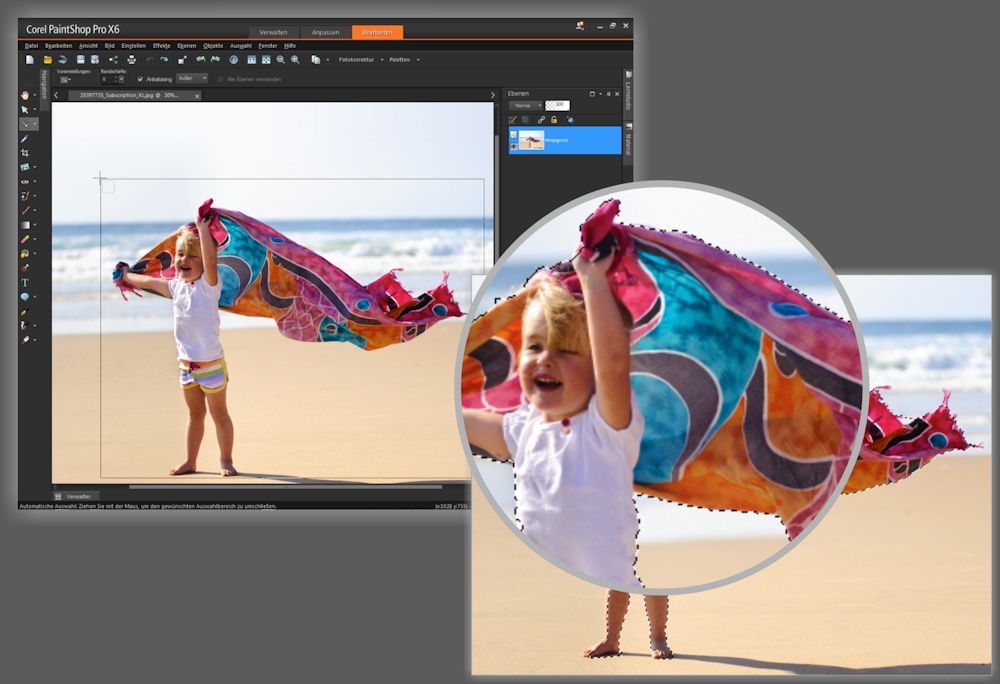Select the Freehand selection tool

coord(25,124)
